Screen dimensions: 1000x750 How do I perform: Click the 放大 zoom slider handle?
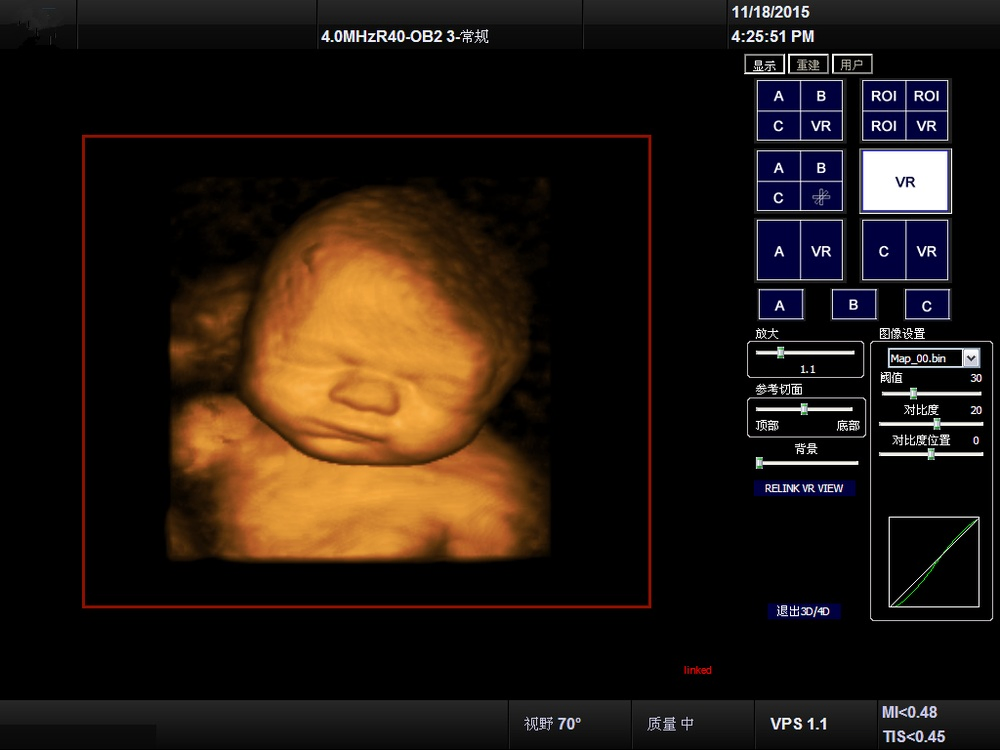(780, 352)
